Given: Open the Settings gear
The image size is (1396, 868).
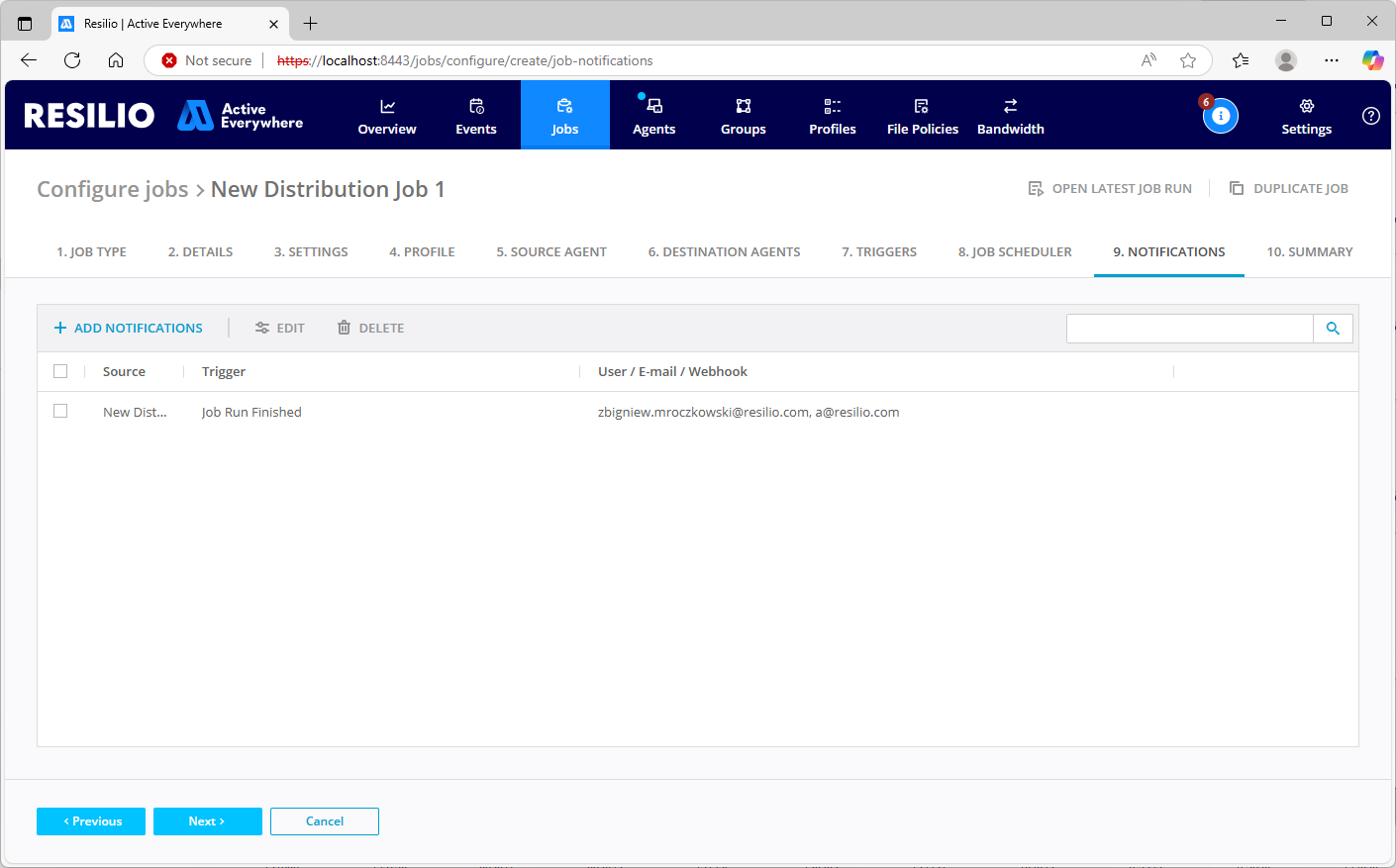Looking at the screenshot, I should pyautogui.click(x=1306, y=107).
